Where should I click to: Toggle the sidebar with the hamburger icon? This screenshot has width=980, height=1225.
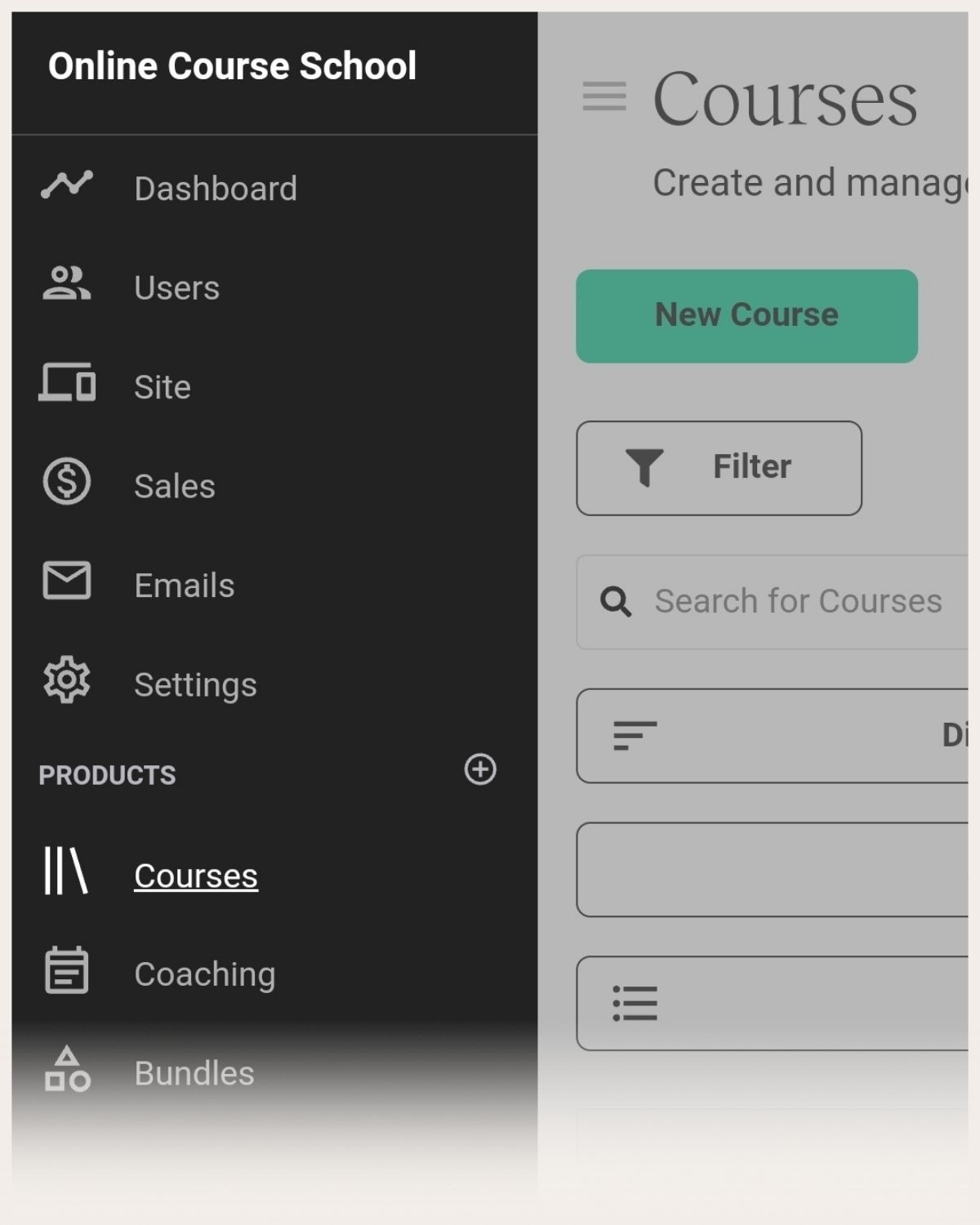point(604,96)
